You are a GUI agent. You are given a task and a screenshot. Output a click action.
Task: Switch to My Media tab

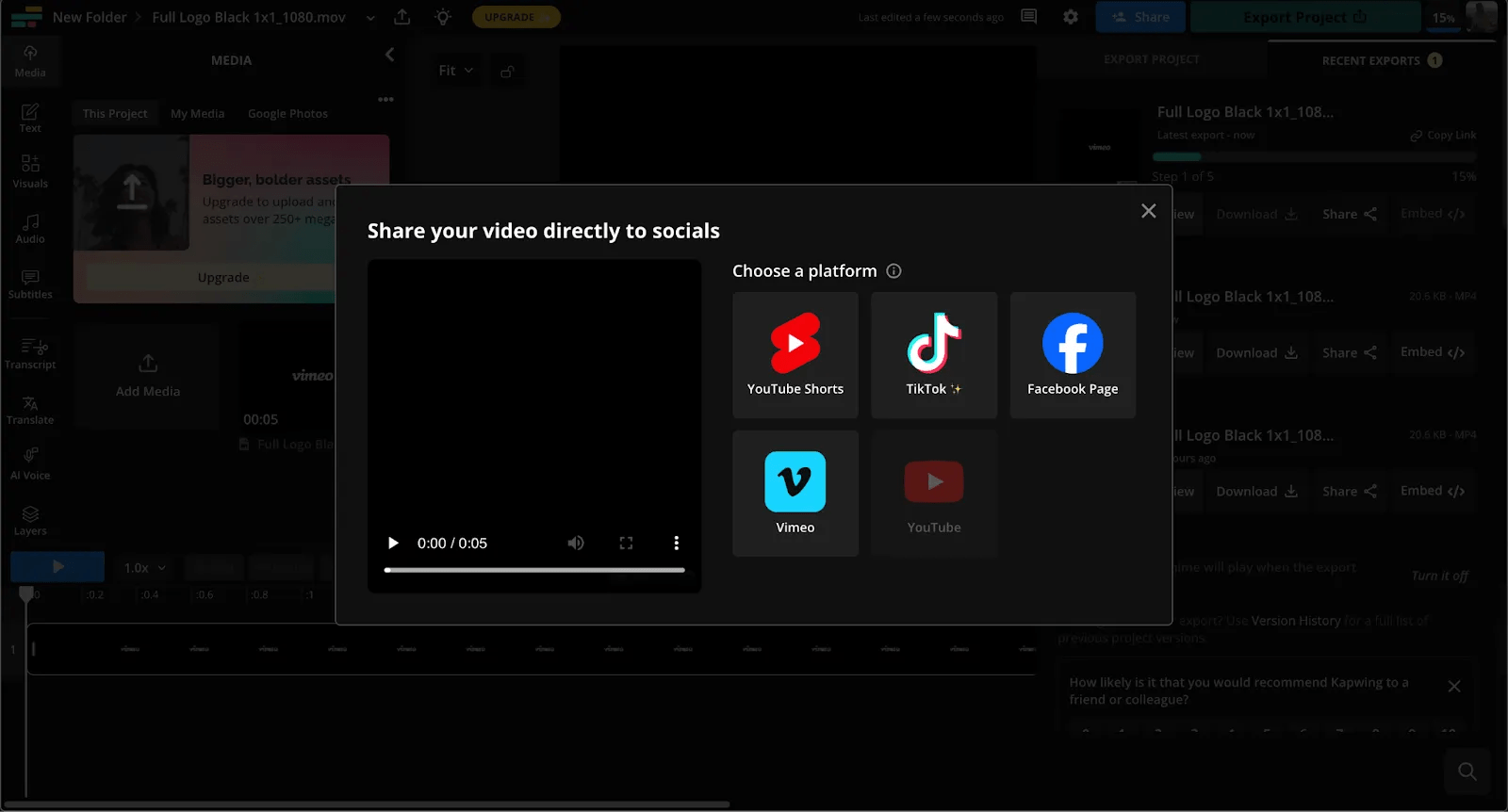pos(198,113)
